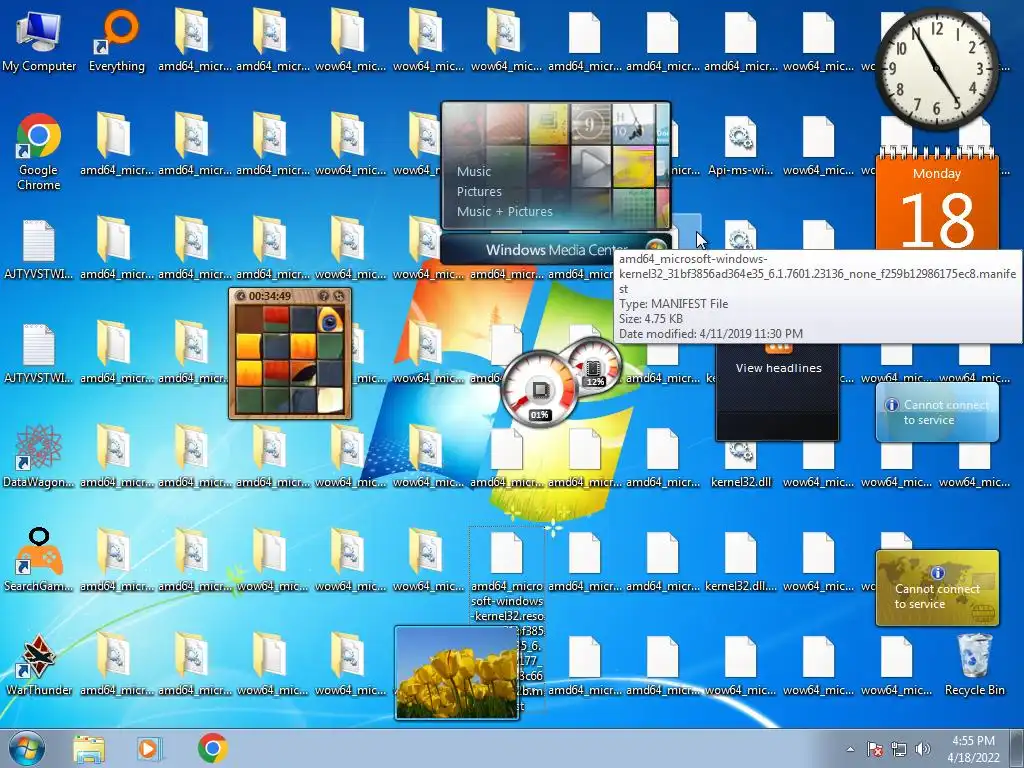Open the volume control speaker icon
Screen dimensions: 1024x768
pyautogui.click(x=923, y=749)
